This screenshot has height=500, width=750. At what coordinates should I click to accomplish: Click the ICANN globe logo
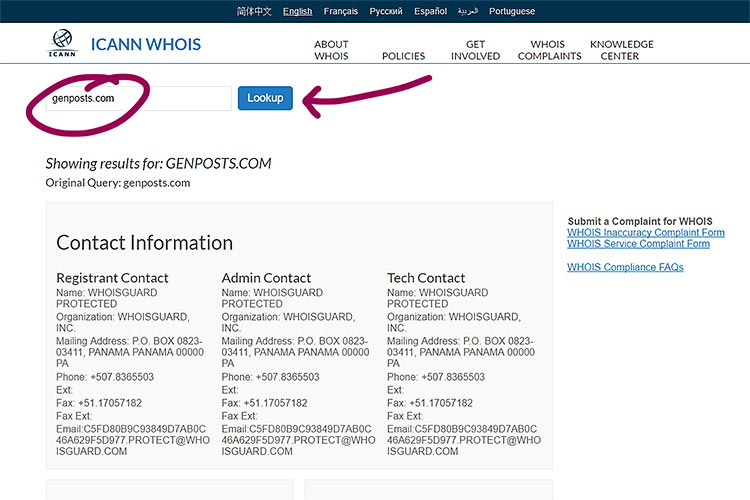(63, 43)
